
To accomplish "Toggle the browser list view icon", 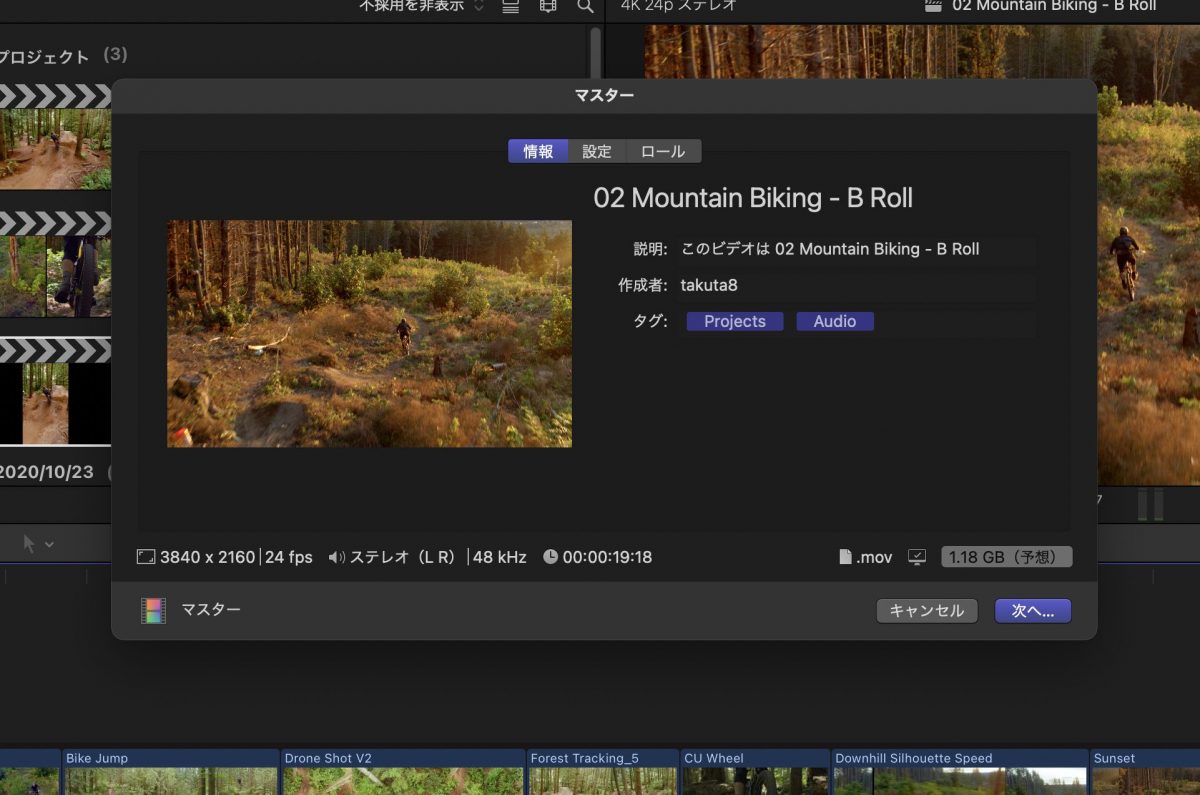I will pyautogui.click(x=511, y=6).
